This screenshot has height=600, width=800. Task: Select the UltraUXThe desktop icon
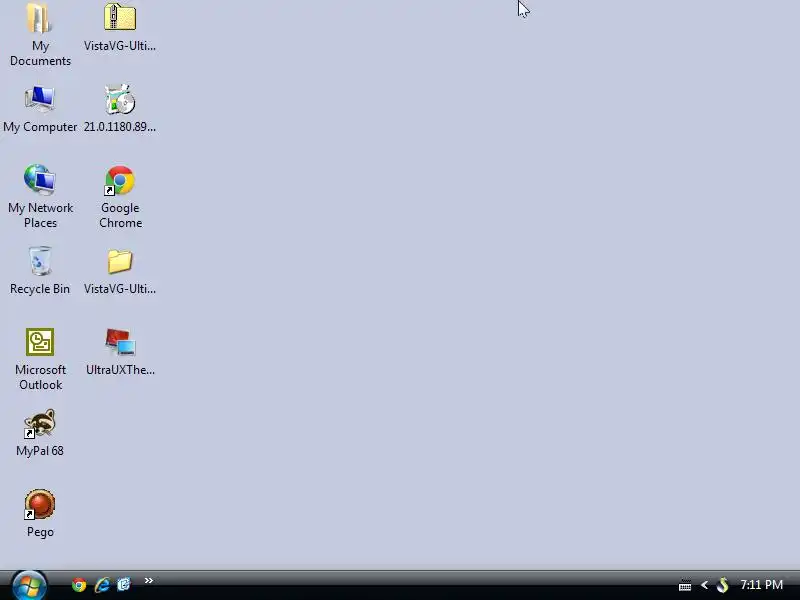[x=120, y=352]
